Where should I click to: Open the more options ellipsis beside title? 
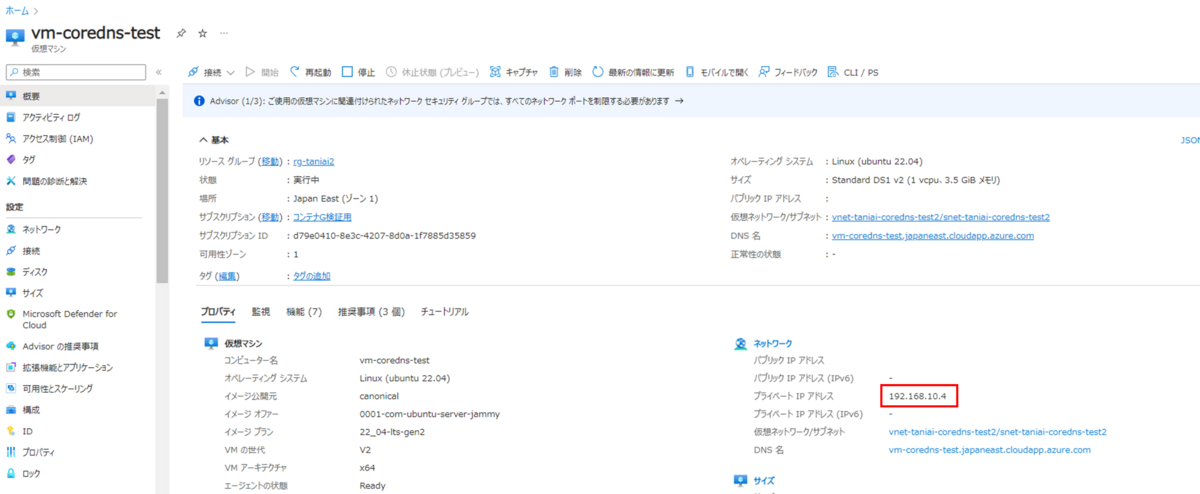(x=224, y=33)
